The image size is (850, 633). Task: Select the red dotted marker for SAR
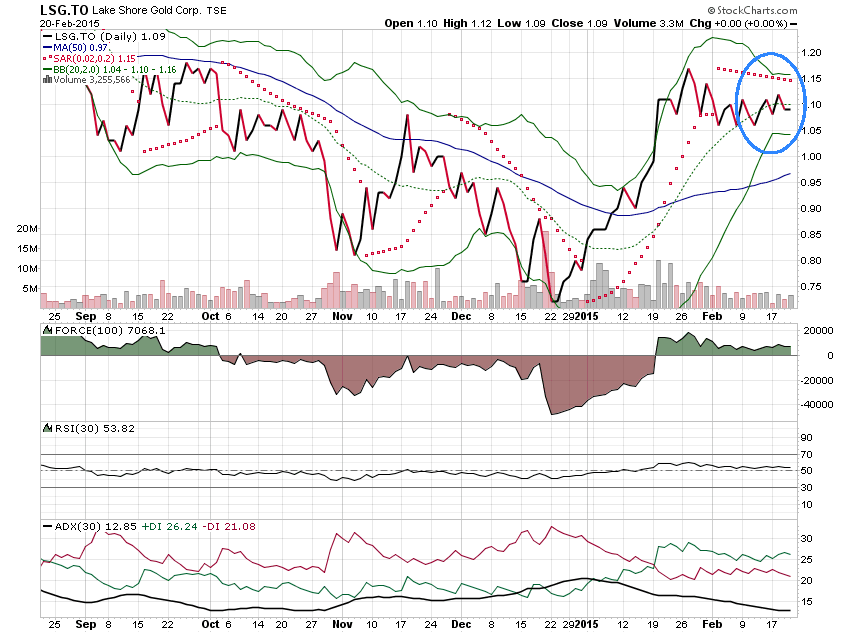[47, 59]
